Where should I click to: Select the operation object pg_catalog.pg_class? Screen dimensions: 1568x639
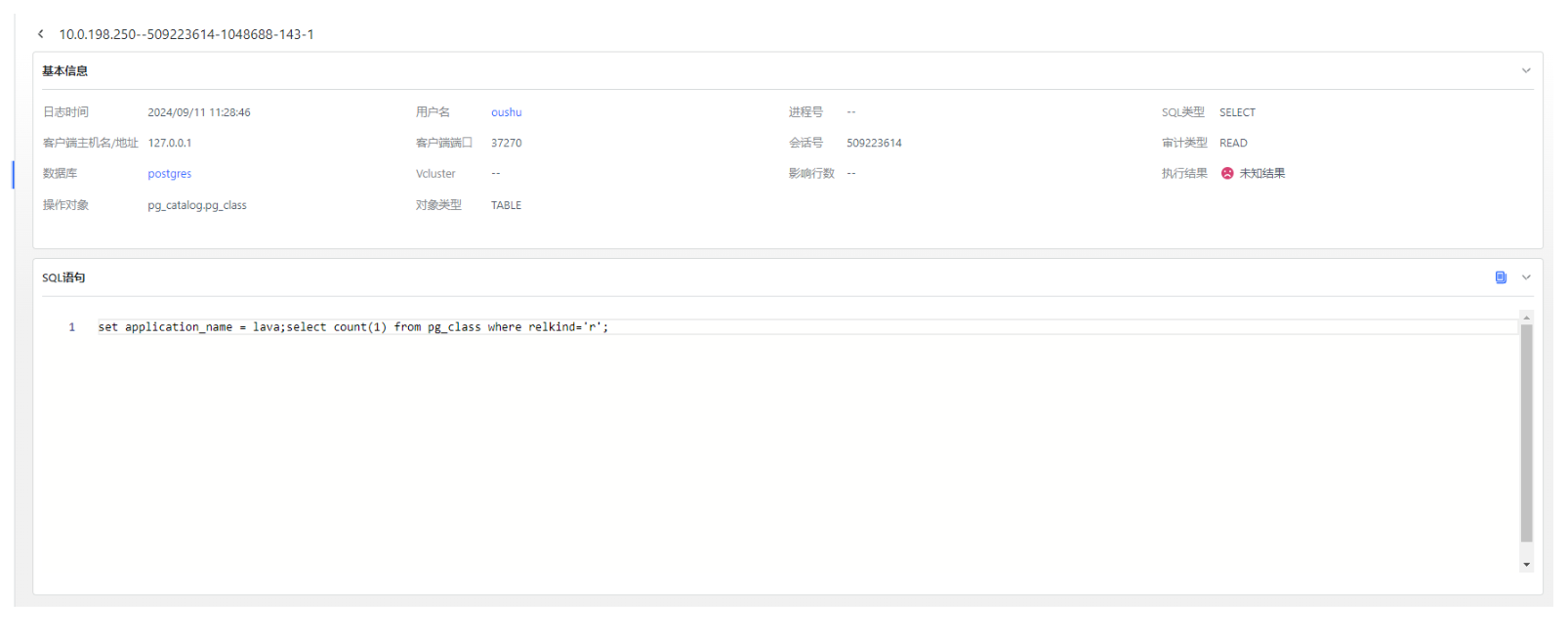[197, 205]
